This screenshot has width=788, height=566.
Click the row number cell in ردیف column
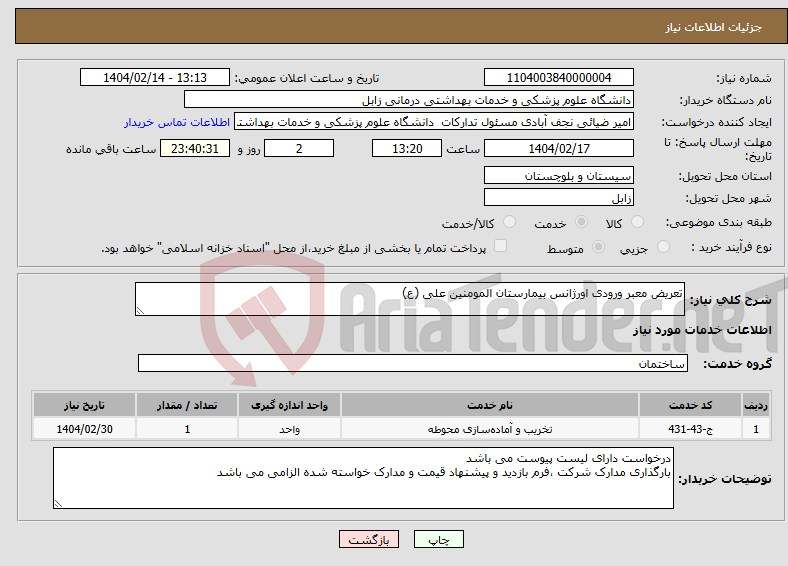[x=756, y=429]
